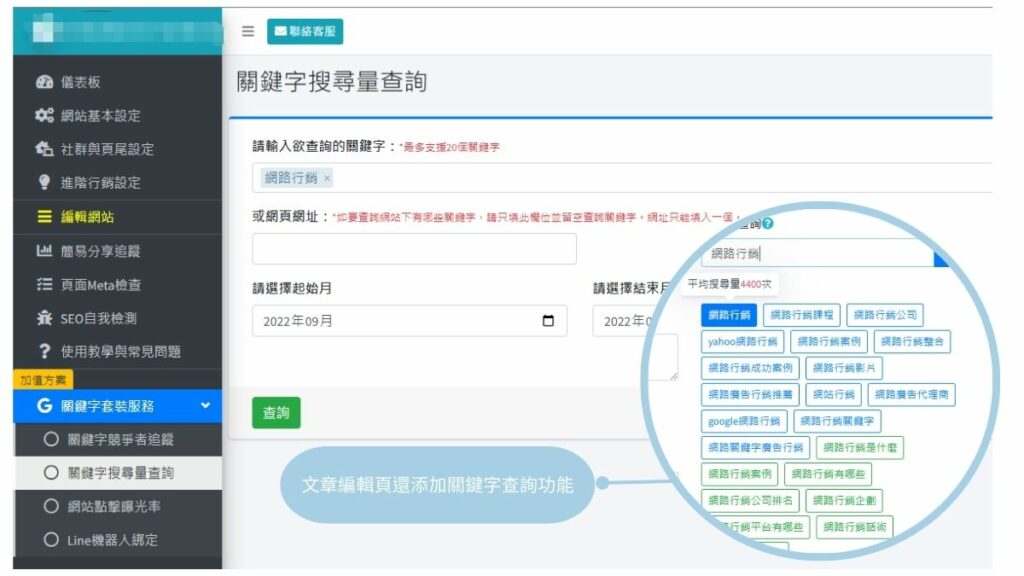Click the green 查詢 button
Screen dimensions: 1024x576
276,413
